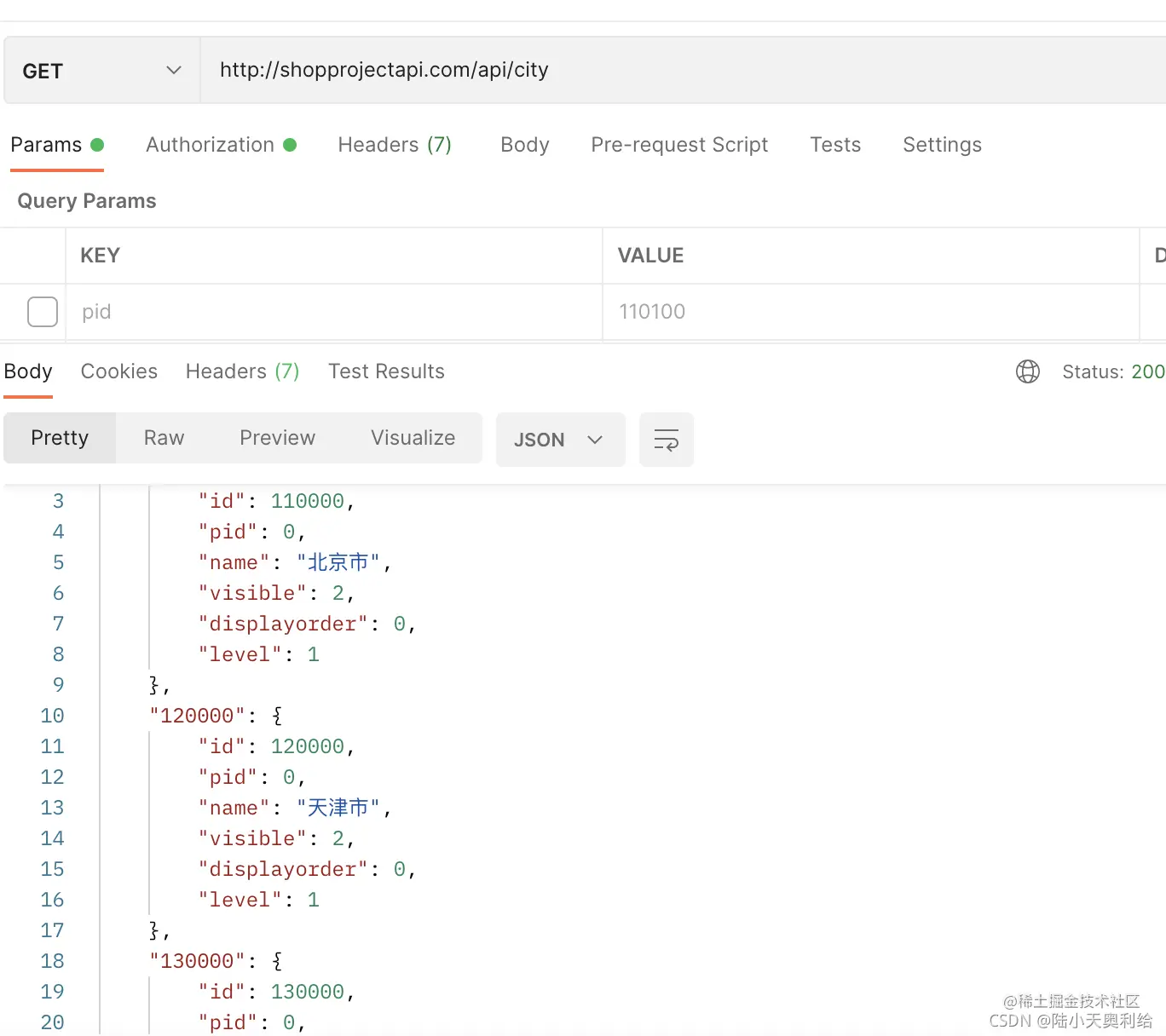1166x1036 pixels.
Task: Select the Pretty view
Action: coord(60,438)
